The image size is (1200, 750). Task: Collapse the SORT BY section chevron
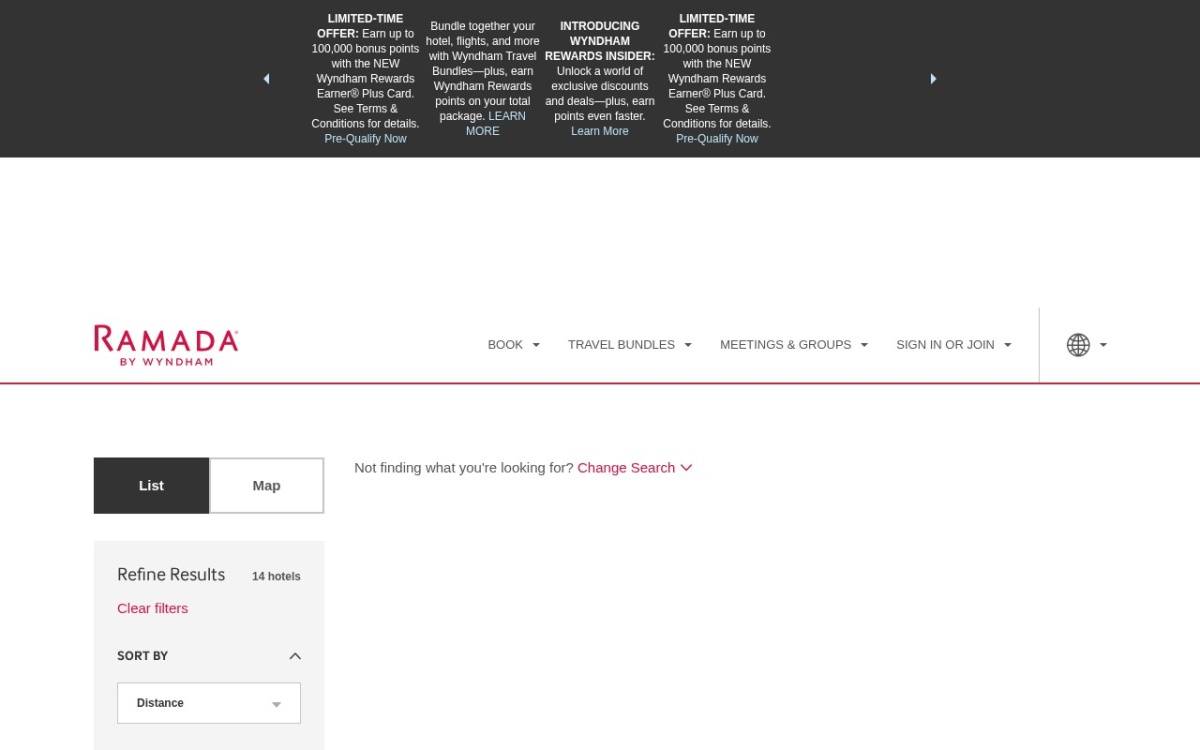[x=295, y=656]
